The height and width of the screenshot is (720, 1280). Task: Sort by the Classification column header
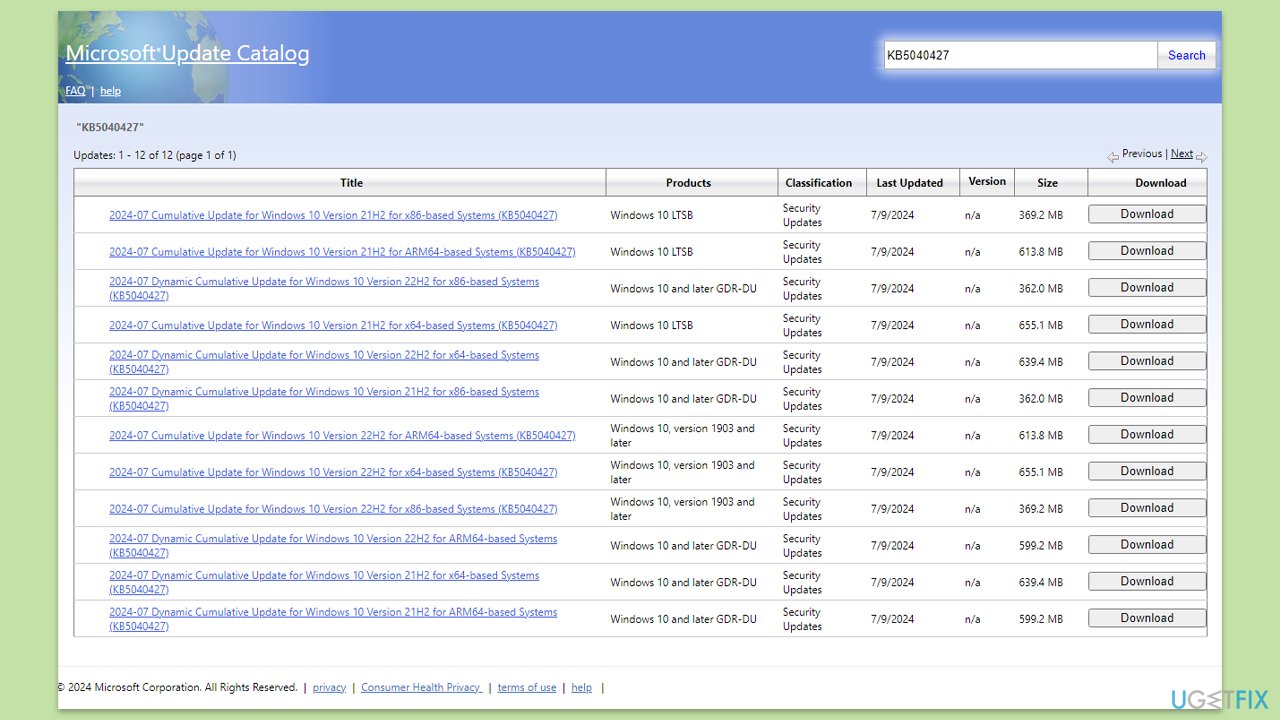822,183
